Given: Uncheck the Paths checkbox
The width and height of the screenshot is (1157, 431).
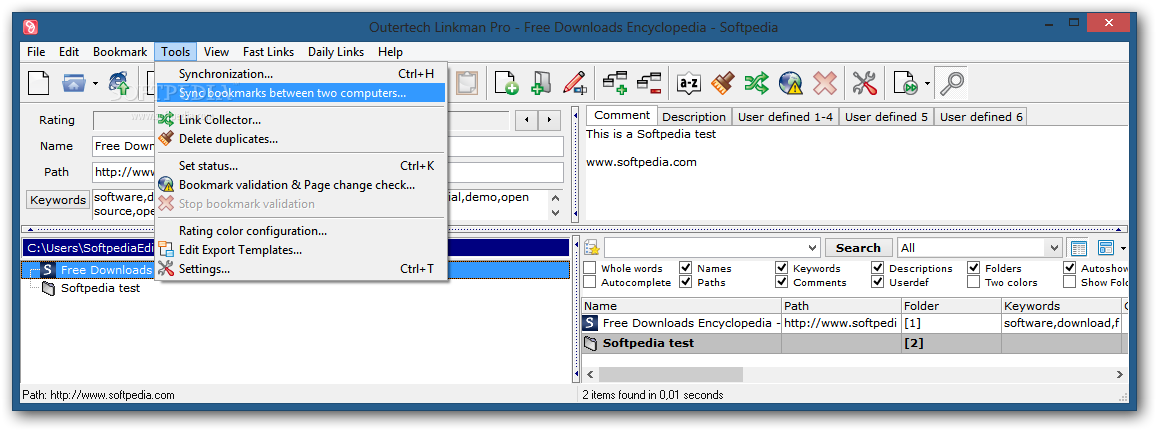Looking at the screenshot, I should coord(685,282).
